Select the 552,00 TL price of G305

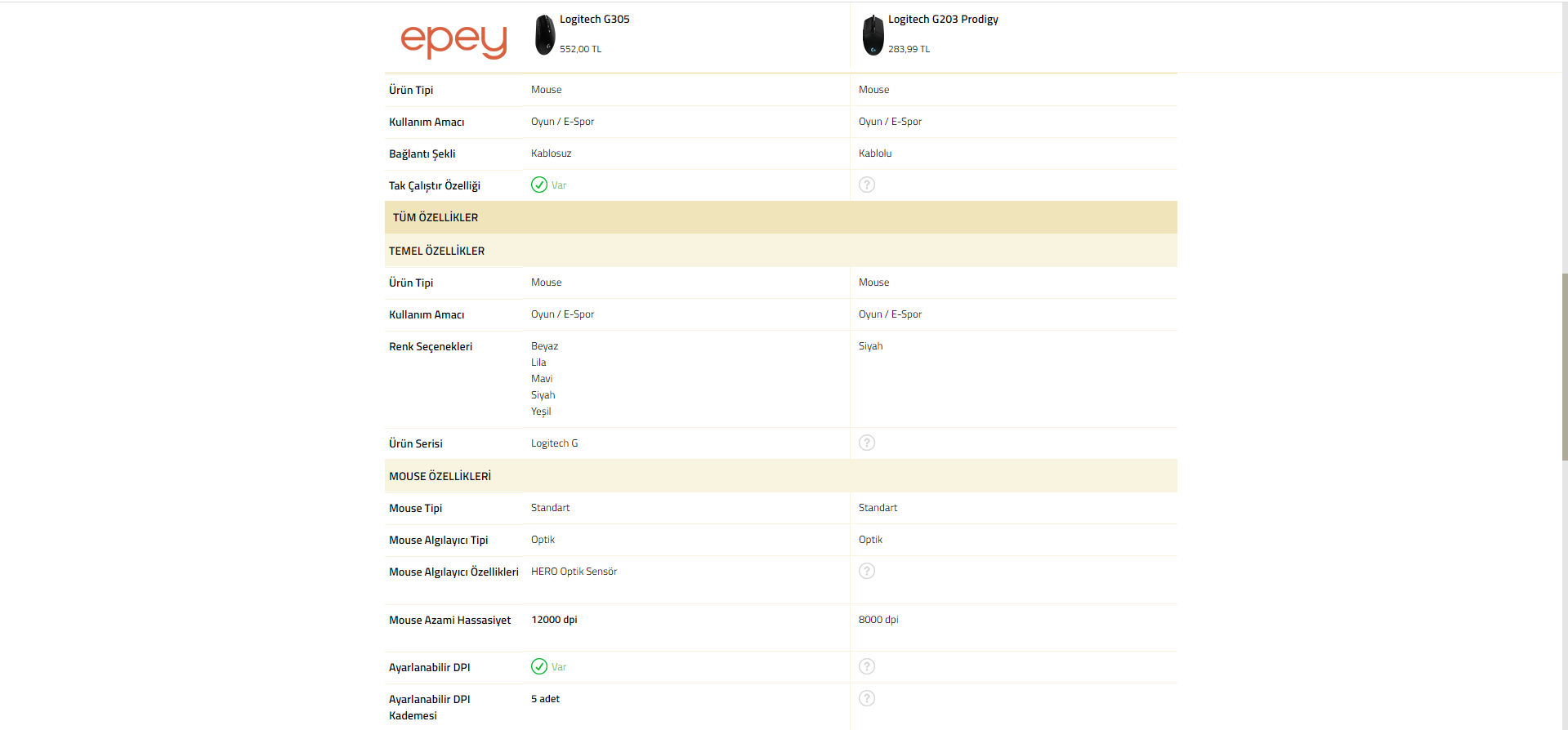(x=581, y=49)
